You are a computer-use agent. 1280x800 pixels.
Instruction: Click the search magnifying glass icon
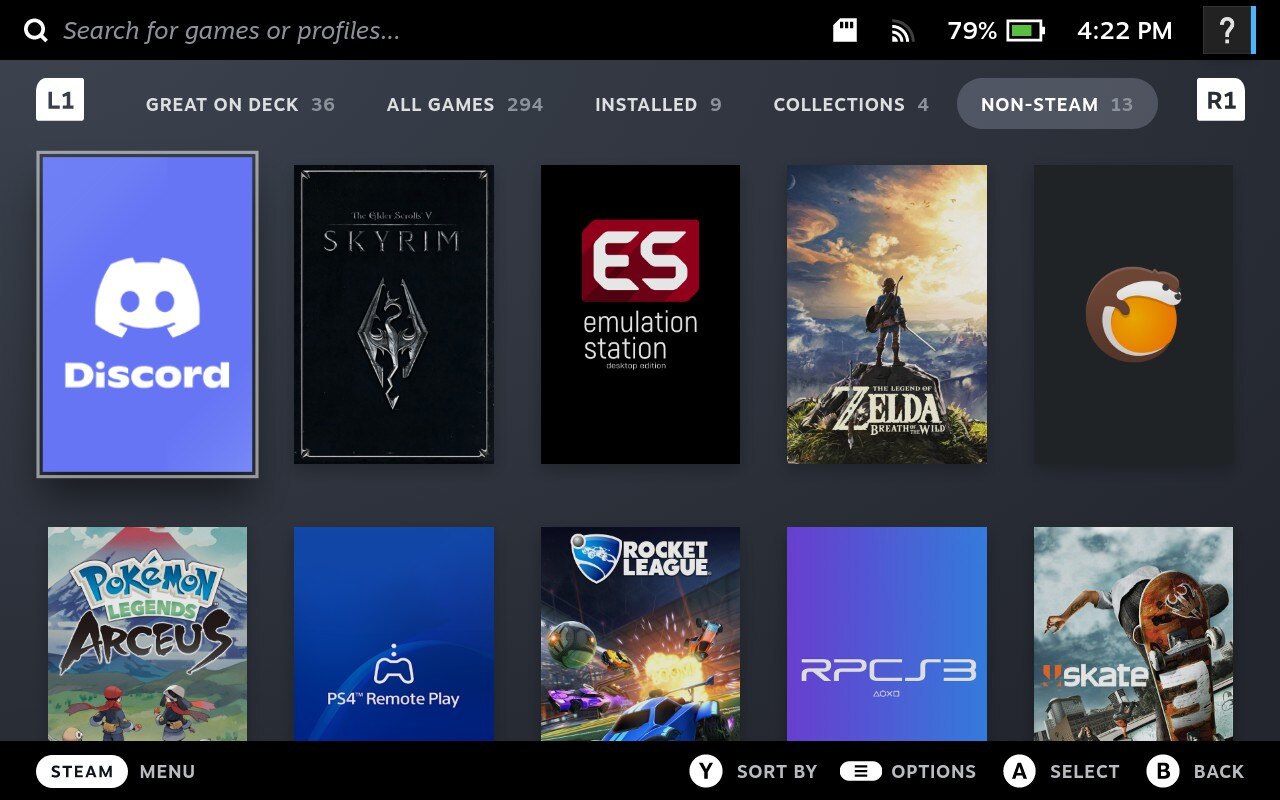click(36, 30)
